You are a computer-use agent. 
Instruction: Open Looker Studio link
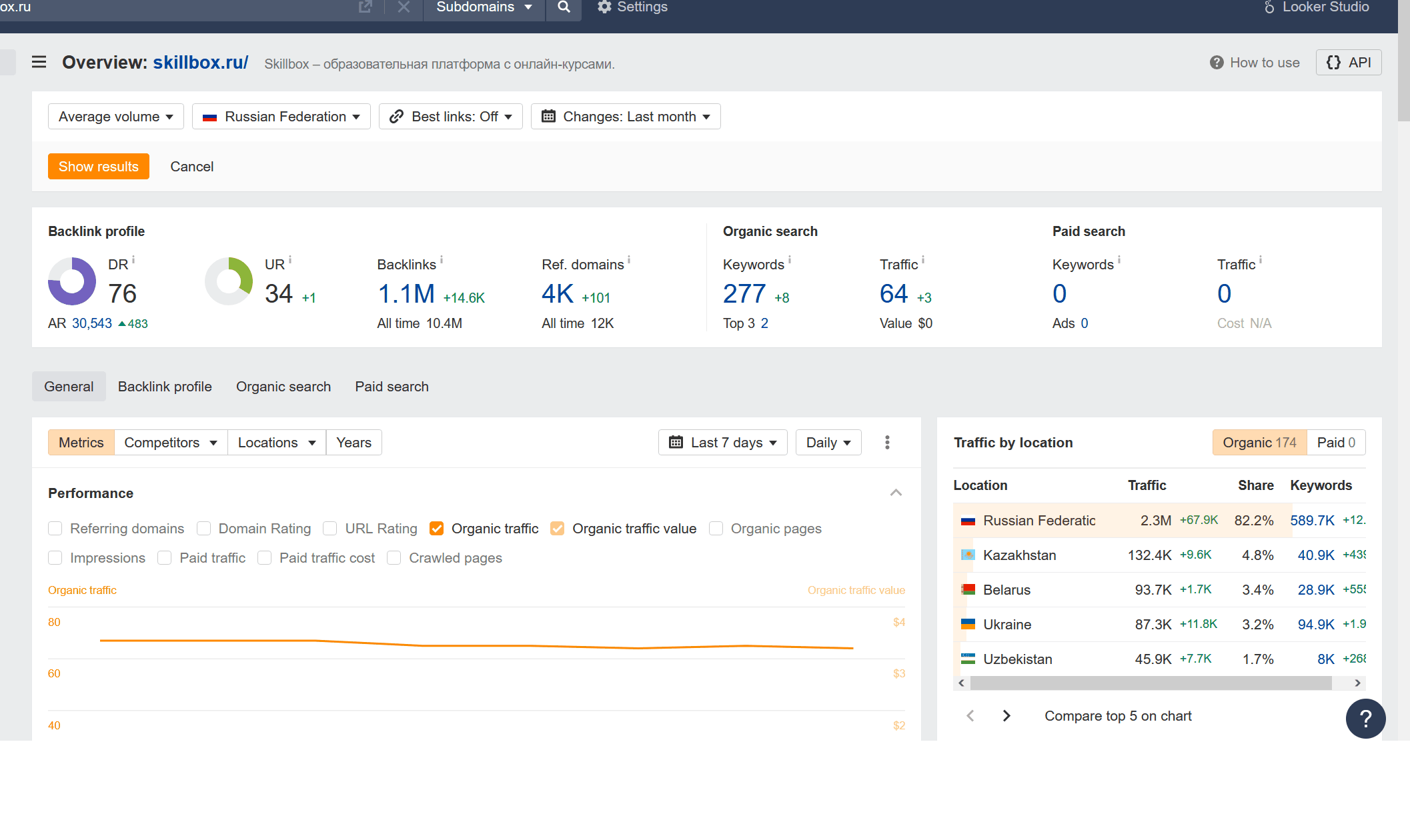1317,7
